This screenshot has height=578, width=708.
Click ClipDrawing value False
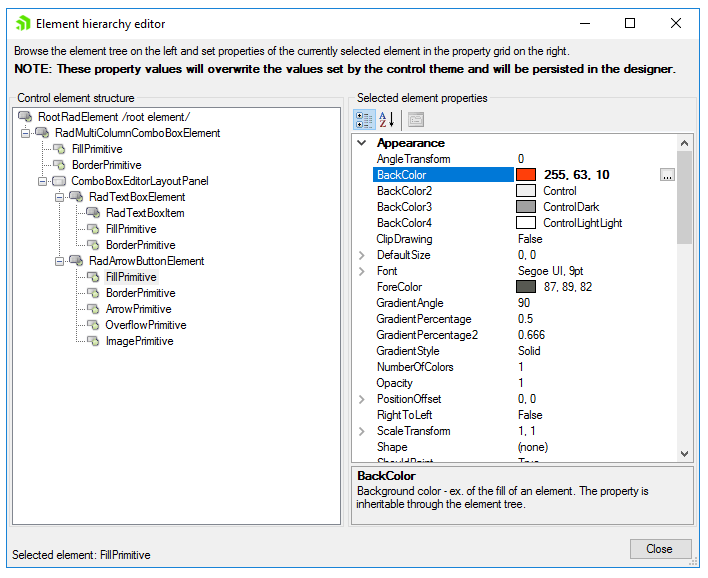pyautogui.click(x=530, y=239)
